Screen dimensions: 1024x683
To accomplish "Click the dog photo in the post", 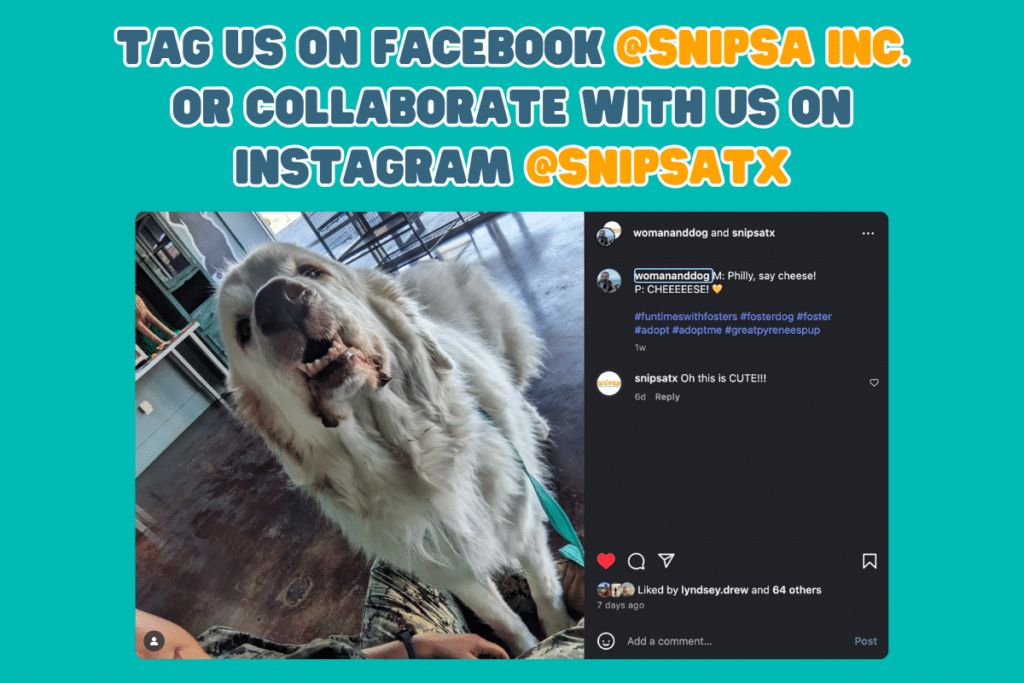I will point(360,435).
